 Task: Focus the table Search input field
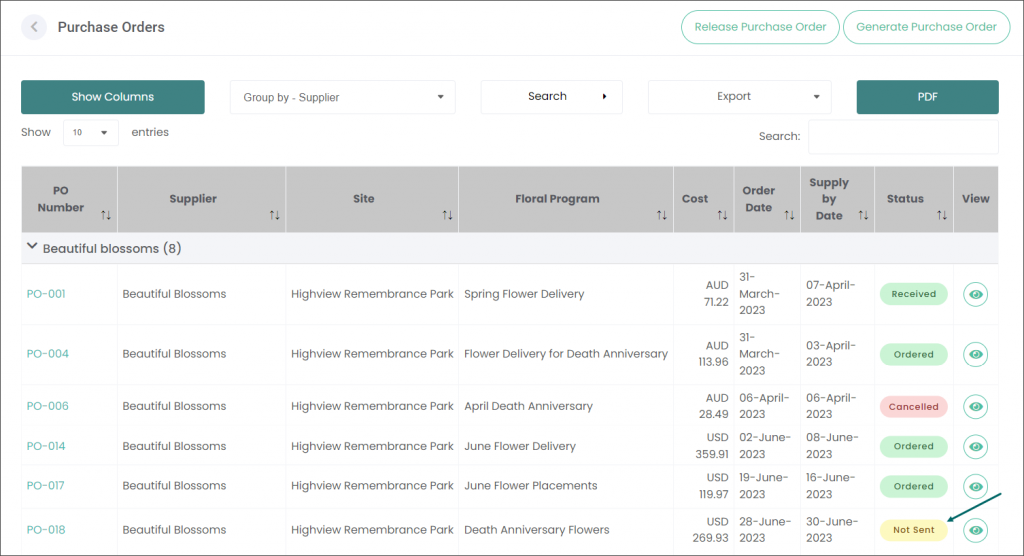903,137
